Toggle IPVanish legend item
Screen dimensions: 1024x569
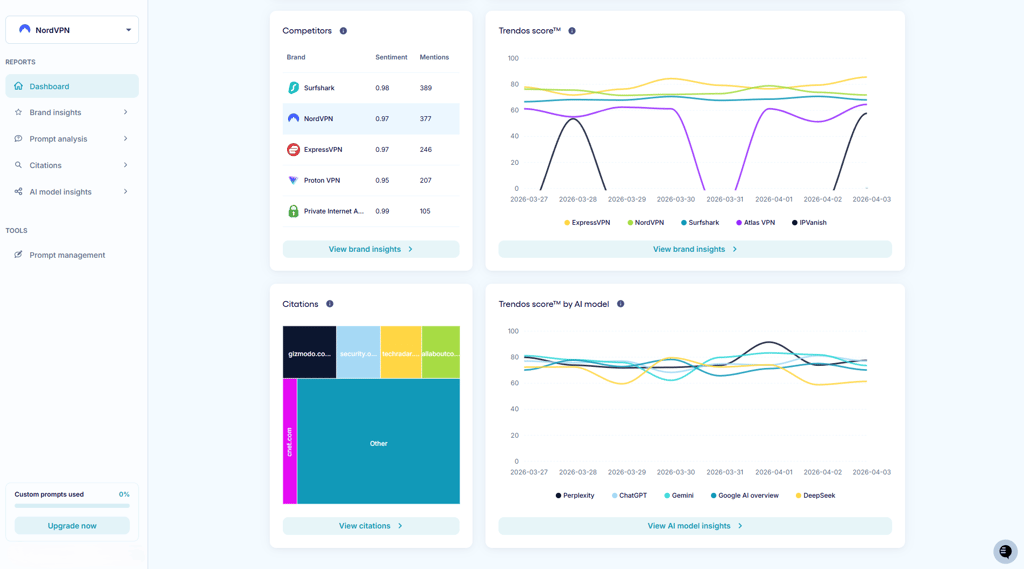[809, 223]
